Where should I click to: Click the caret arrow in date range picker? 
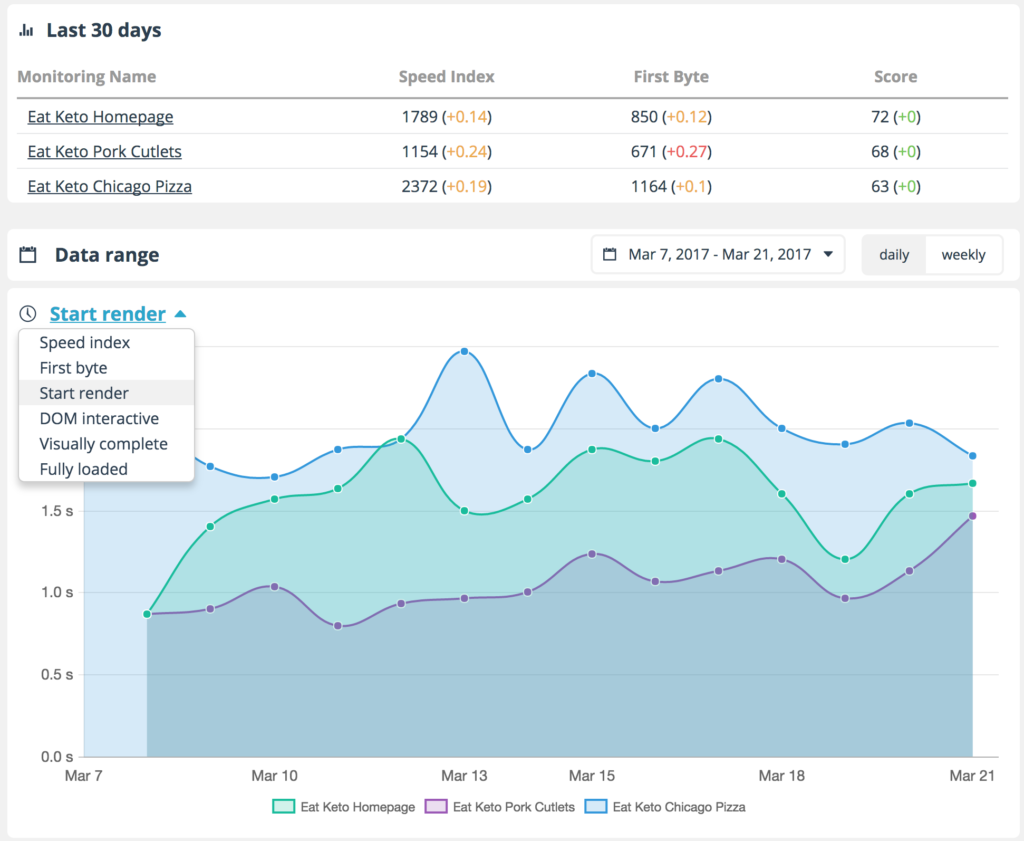[x=828, y=255]
